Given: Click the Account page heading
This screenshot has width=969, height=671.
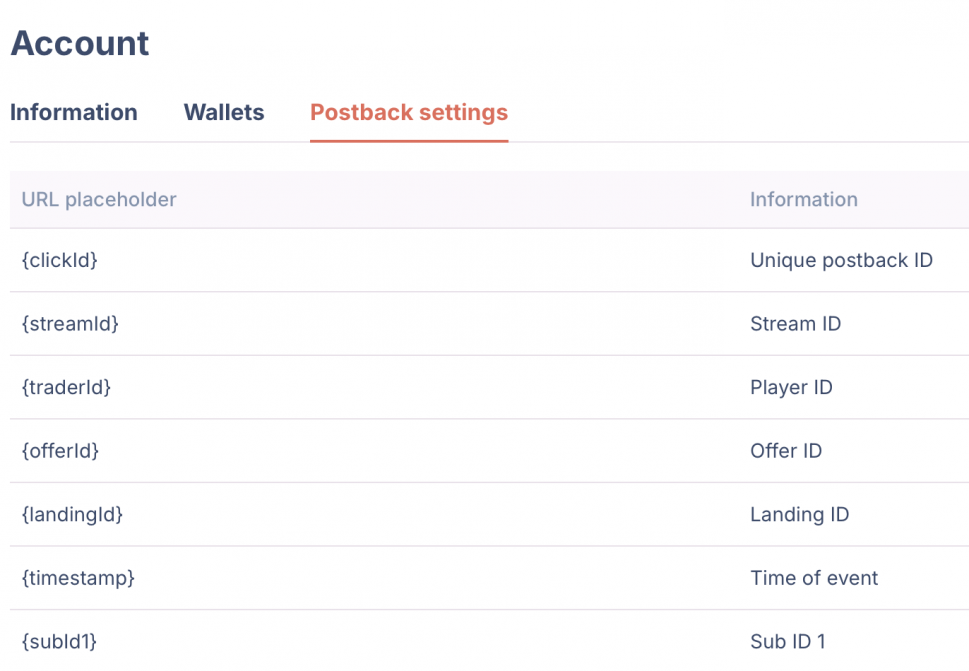Looking at the screenshot, I should (80, 43).
